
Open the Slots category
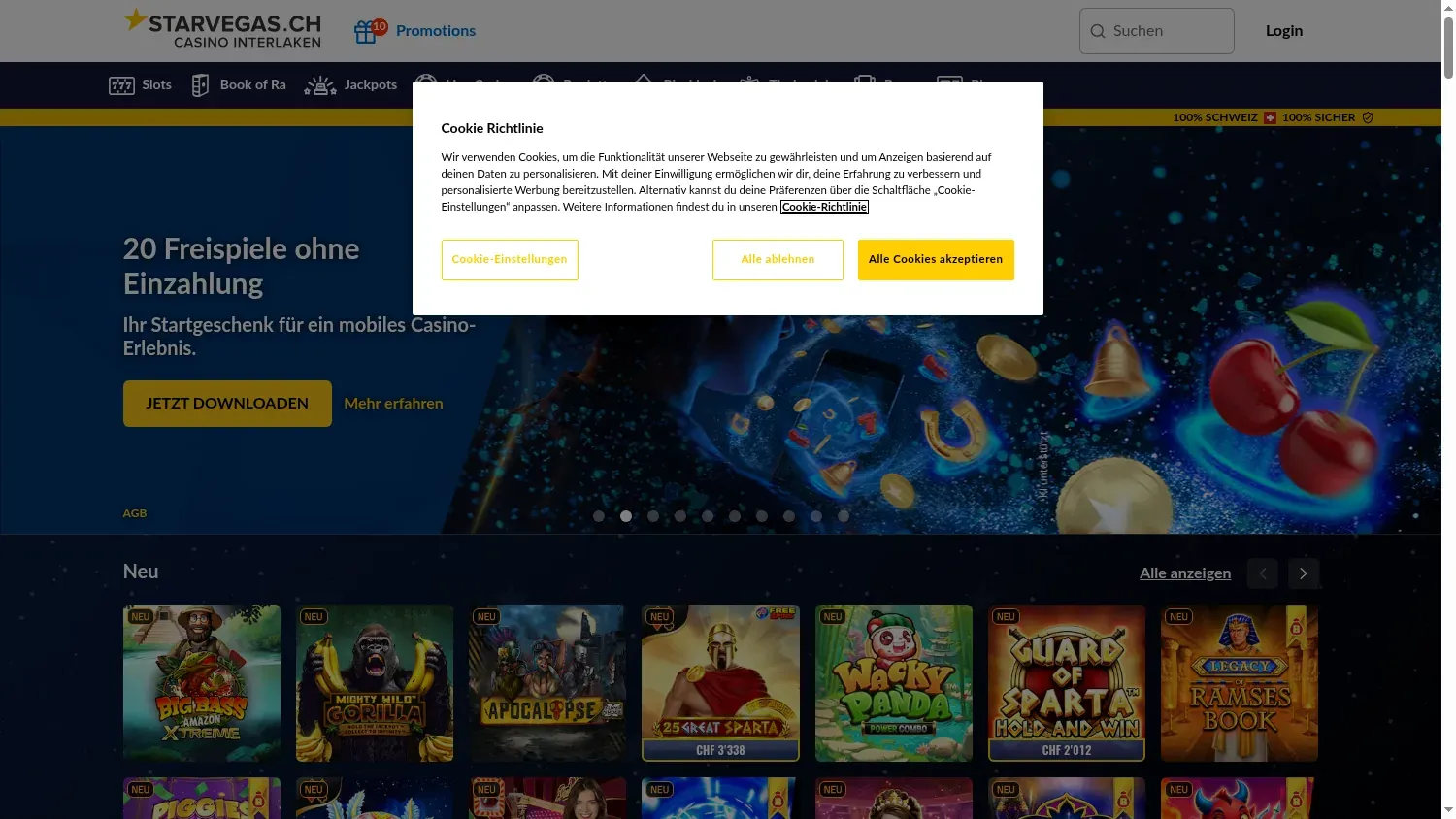(141, 85)
